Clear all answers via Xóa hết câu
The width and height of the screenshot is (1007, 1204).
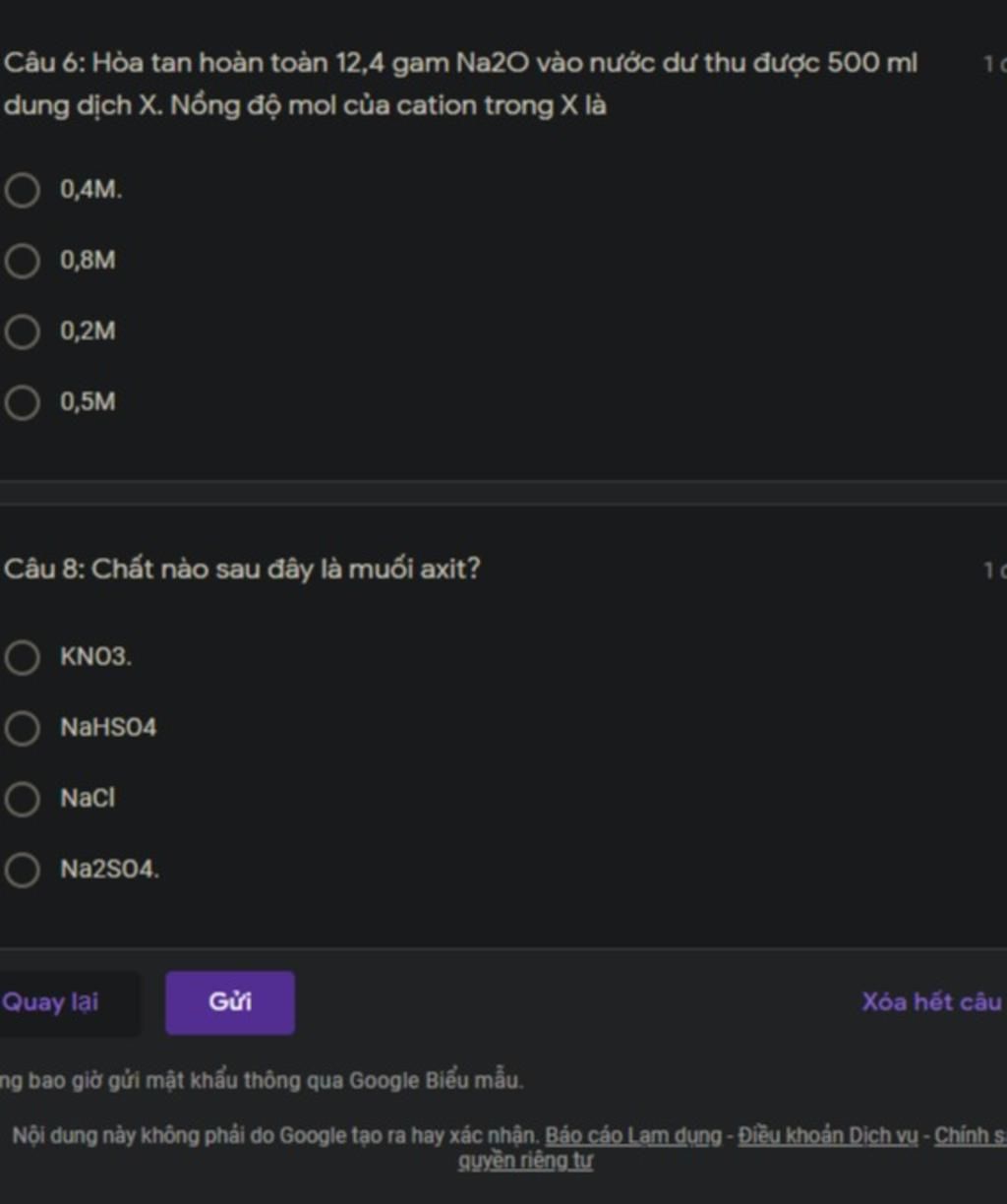[x=932, y=1002]
